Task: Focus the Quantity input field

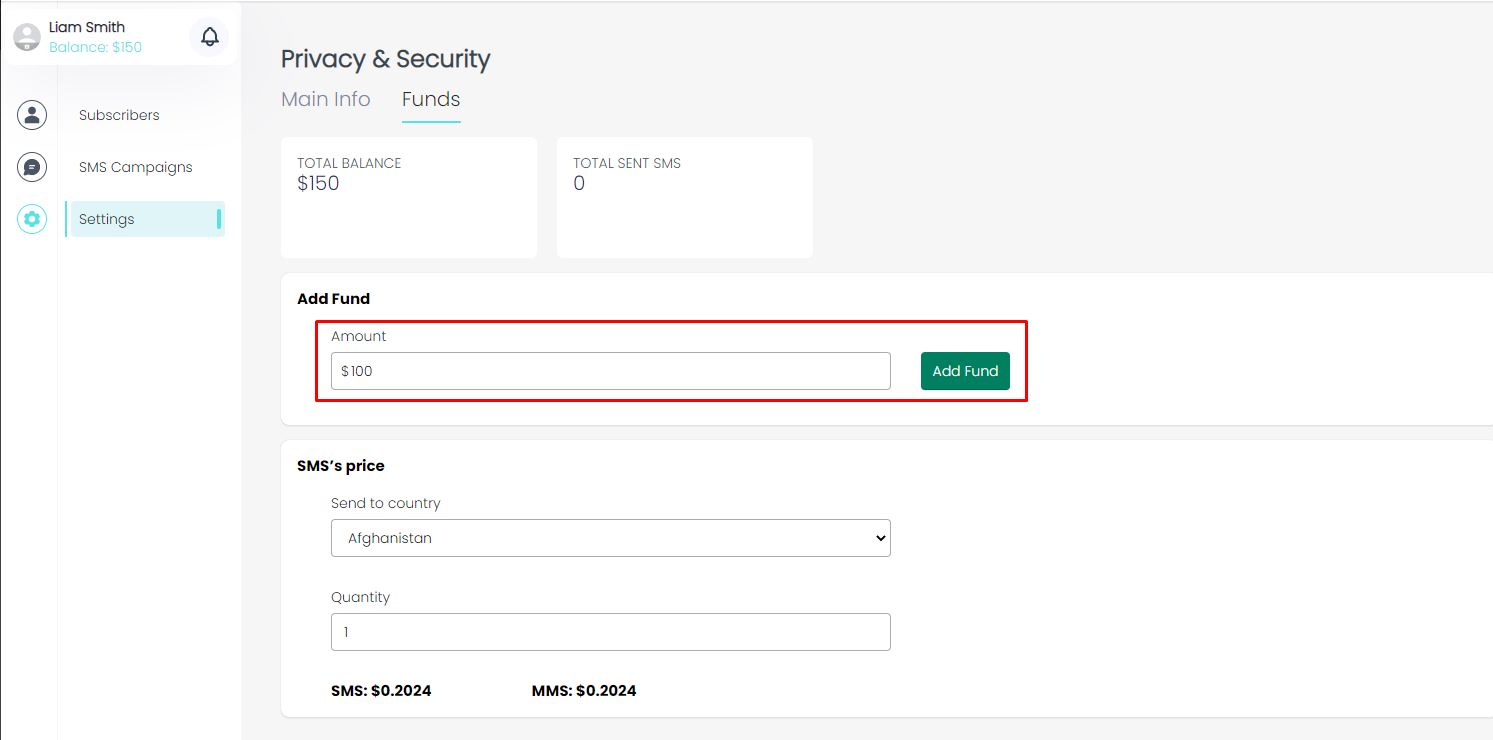Action: click(610, 632)
